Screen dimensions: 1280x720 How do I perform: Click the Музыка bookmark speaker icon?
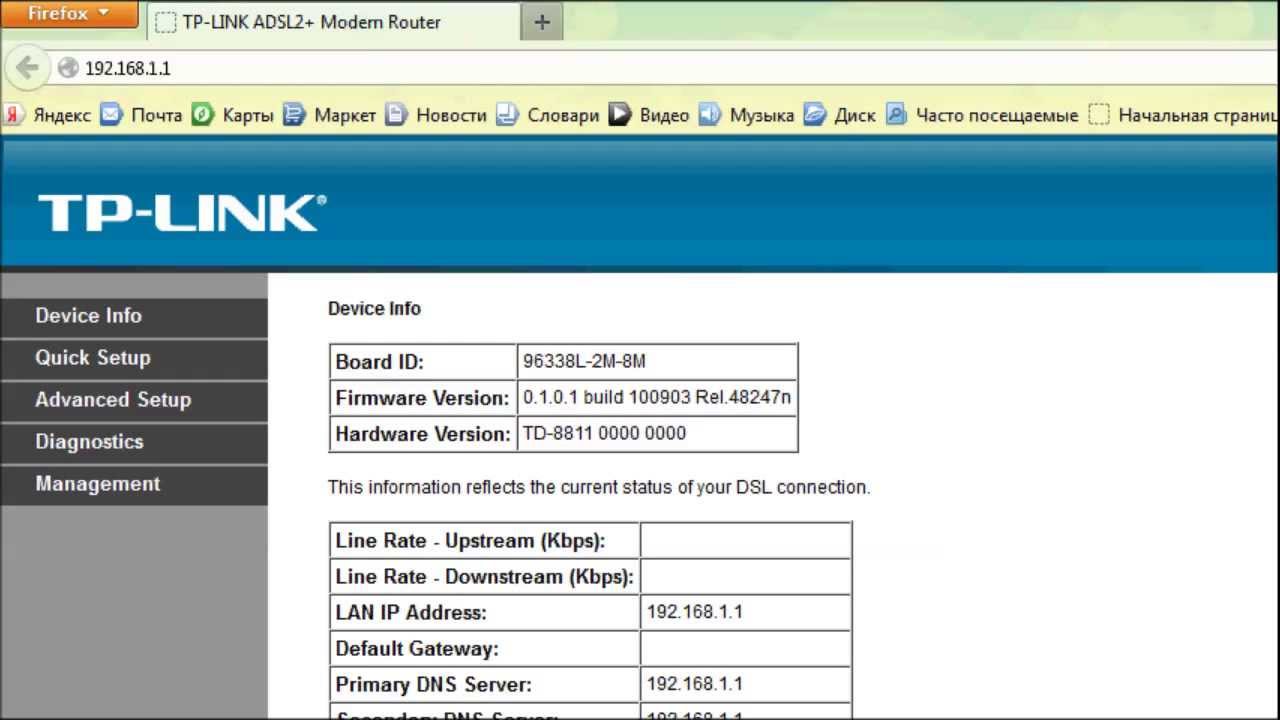tap(709, 115)
